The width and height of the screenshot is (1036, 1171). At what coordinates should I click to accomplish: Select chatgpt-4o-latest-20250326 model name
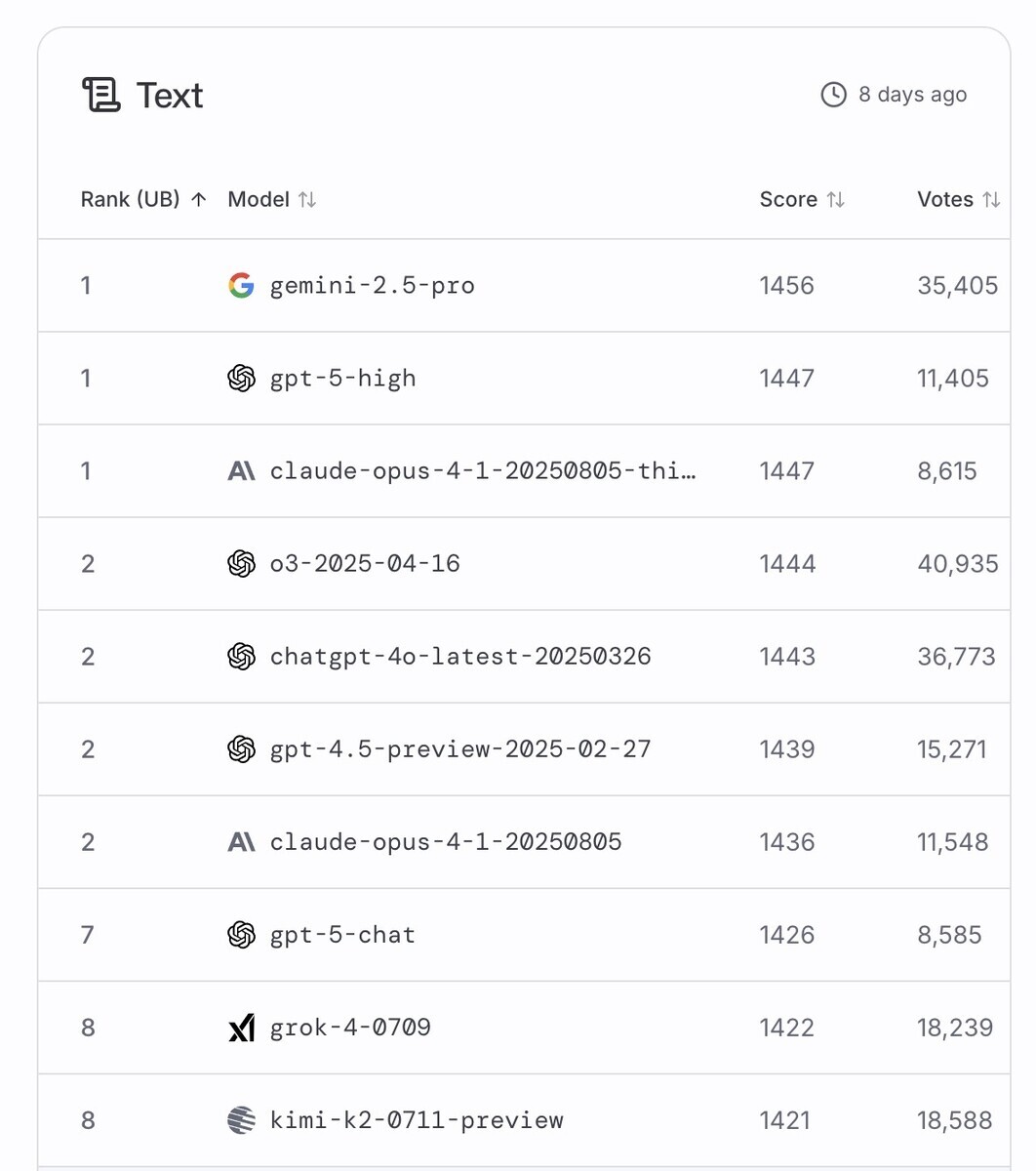pyautogui.click(x=459, y=657)
